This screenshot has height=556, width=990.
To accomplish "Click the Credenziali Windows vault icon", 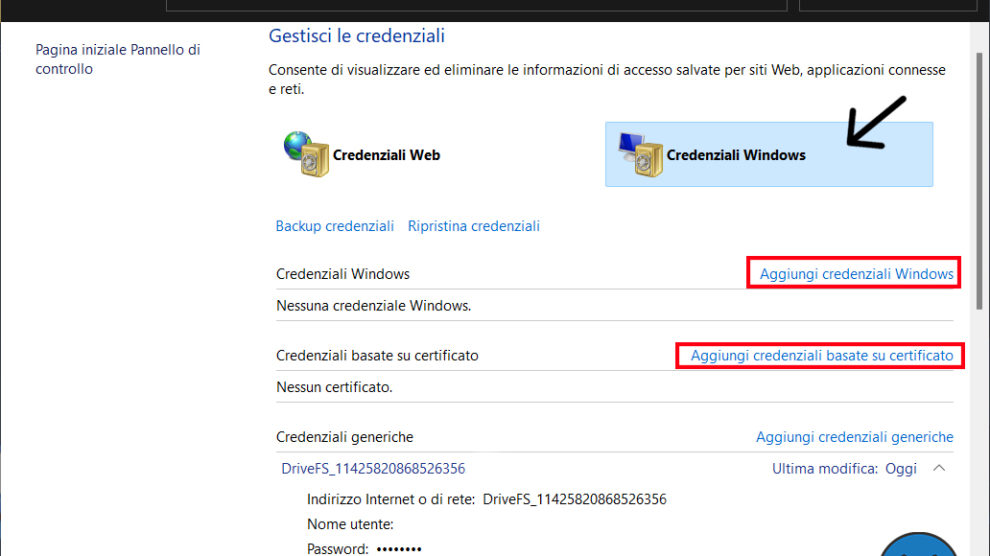I will pos(640,155).
